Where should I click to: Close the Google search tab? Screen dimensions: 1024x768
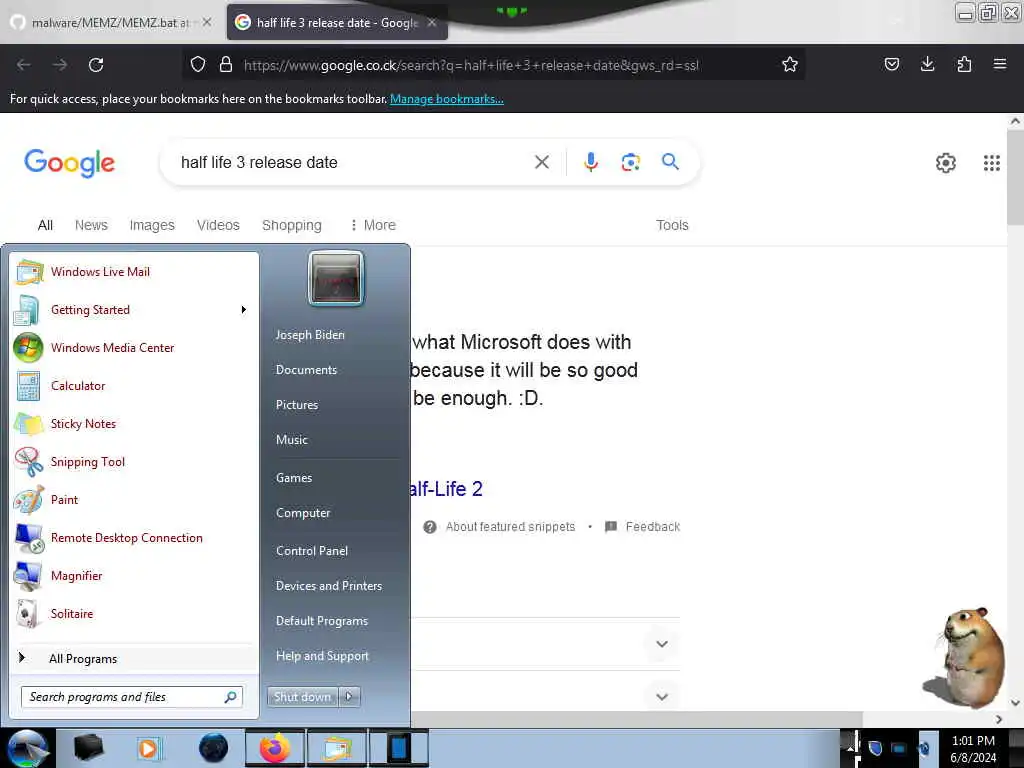[x=432, y=22]
